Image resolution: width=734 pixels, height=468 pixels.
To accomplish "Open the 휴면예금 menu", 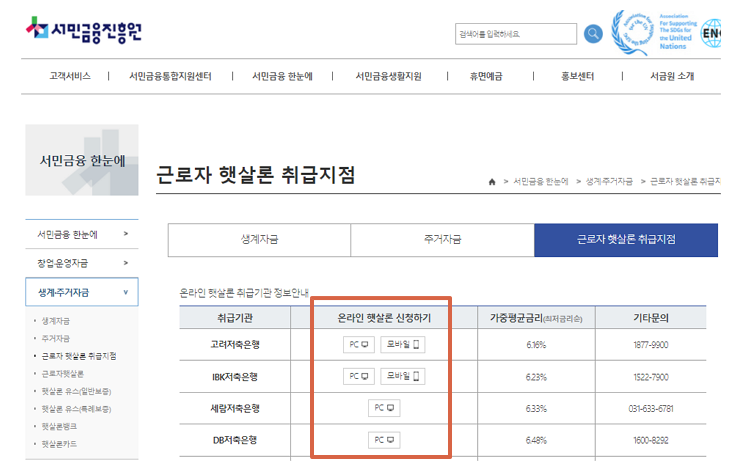I will (486, 76).
